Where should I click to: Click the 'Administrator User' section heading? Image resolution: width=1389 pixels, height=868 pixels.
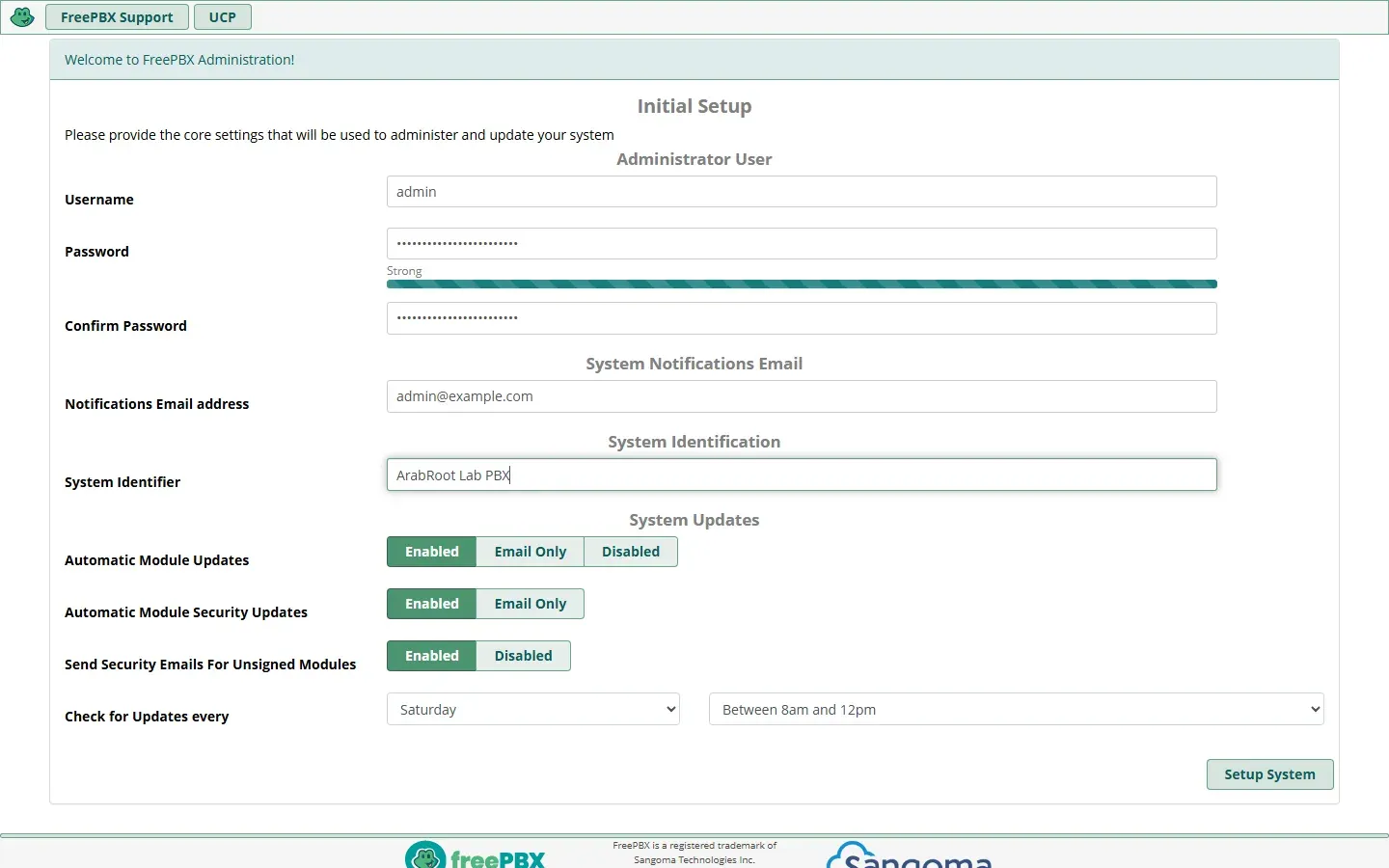[x=694, y=159]
